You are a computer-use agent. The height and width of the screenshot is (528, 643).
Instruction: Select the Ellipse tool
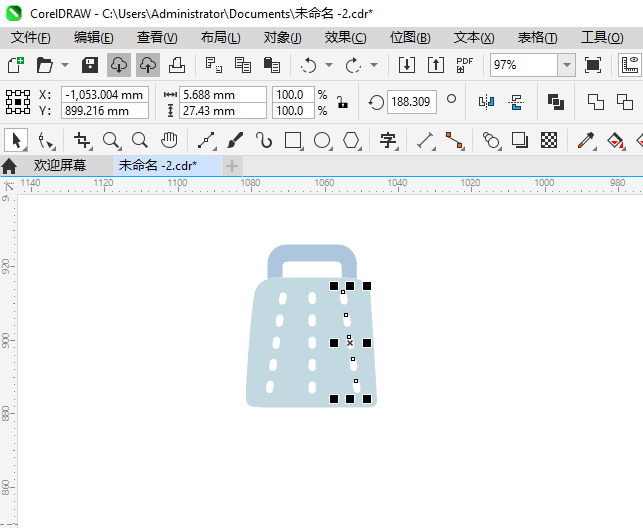click(322, 141)
